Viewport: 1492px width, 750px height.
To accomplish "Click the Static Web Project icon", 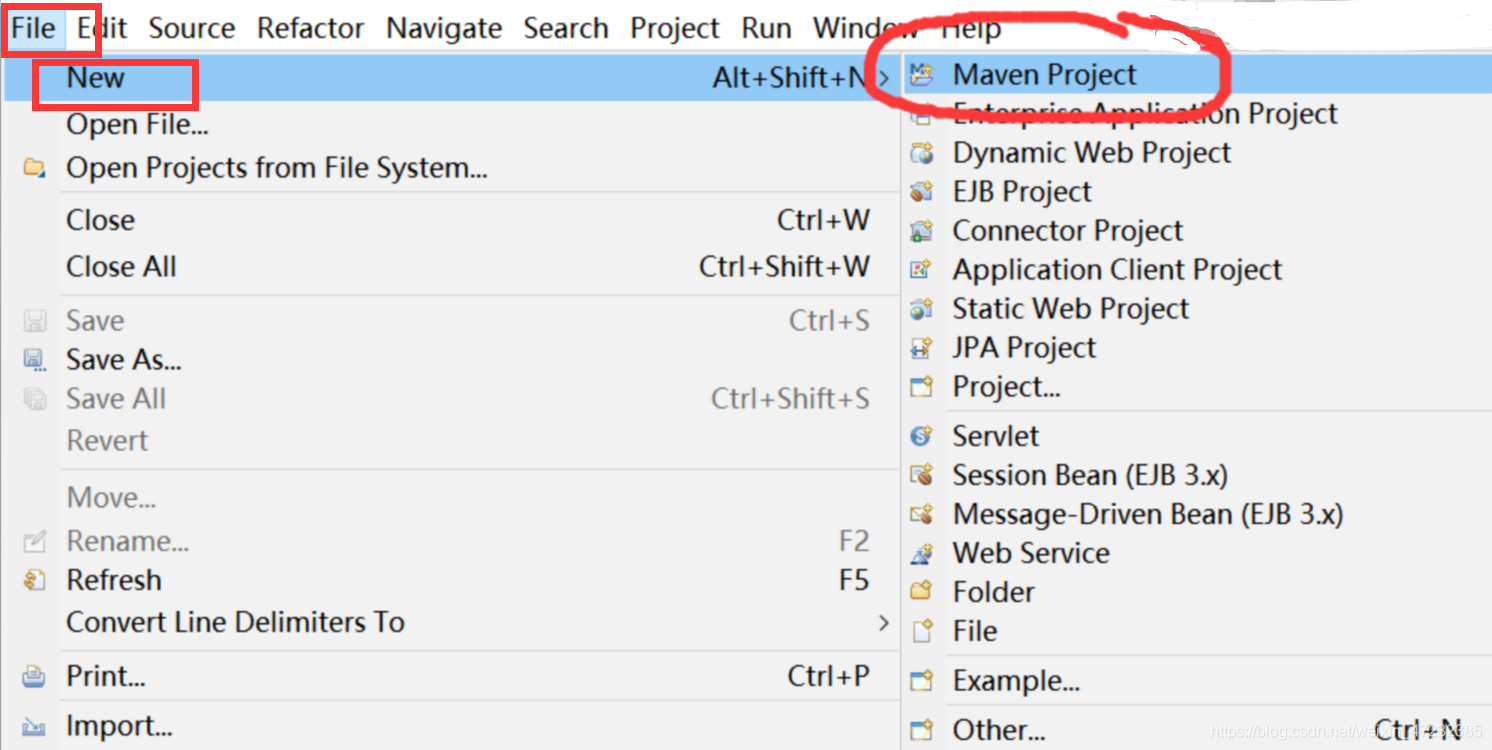I will [x=922, y=309].
